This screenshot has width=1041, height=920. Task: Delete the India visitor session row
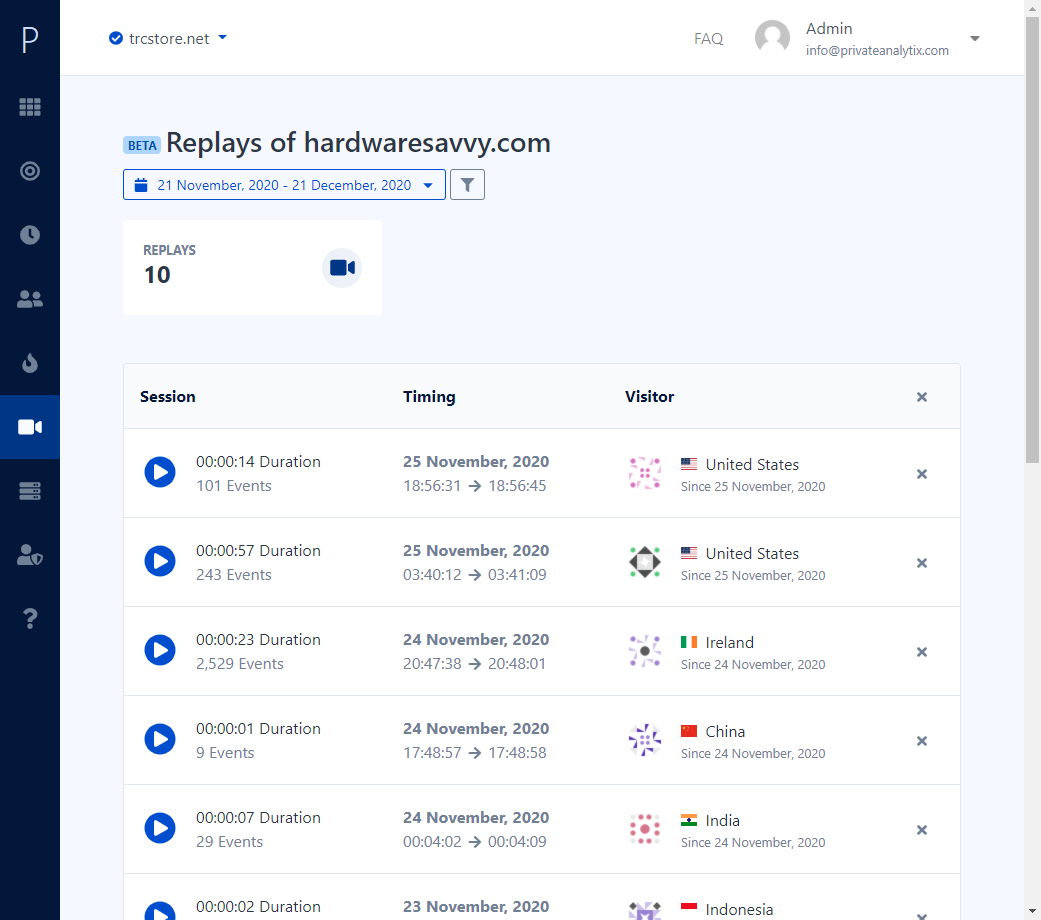921,830
